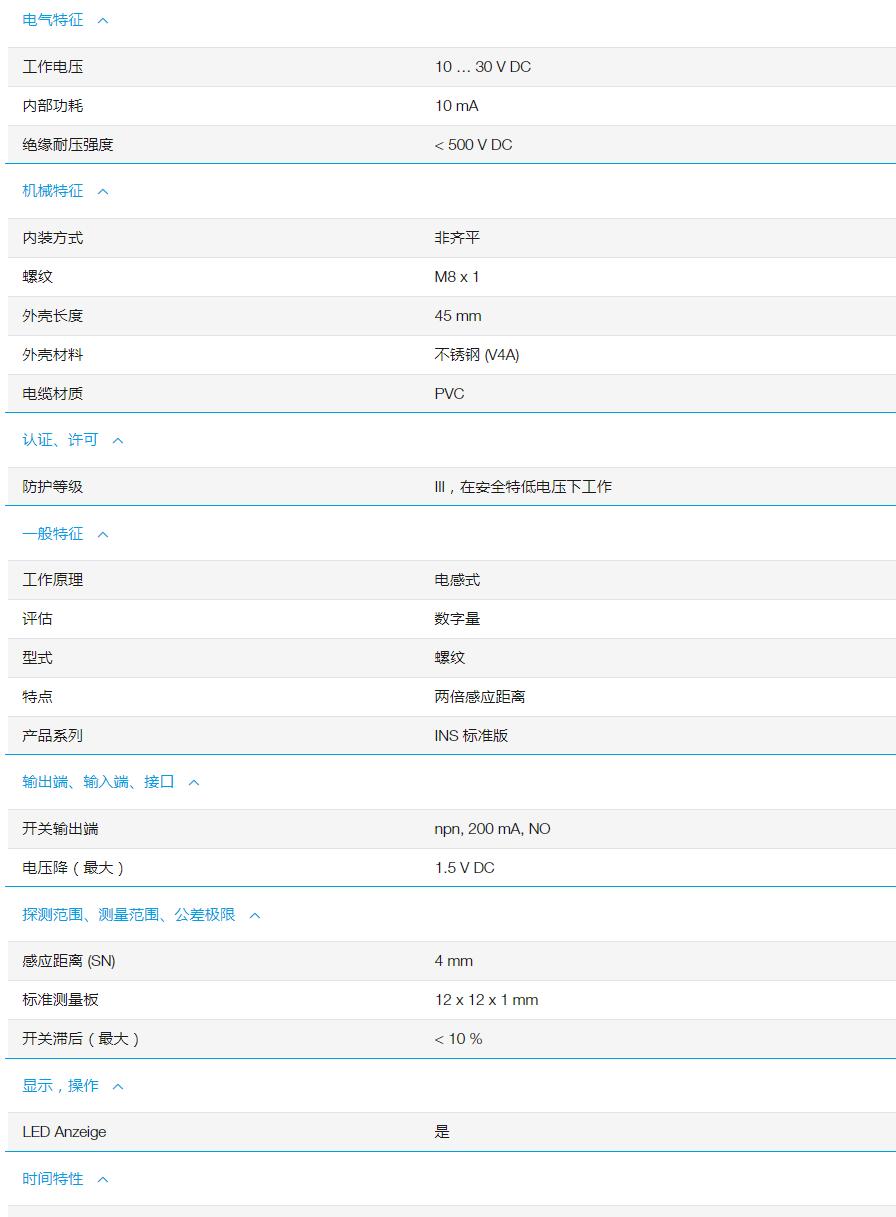
Task: Select the 感应距离 (SN) row
Action: (68, 961)
